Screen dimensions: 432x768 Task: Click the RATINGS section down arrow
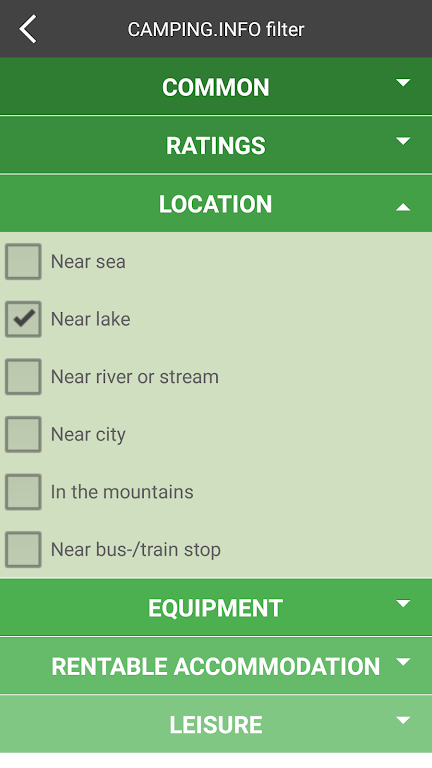point(403,142)
